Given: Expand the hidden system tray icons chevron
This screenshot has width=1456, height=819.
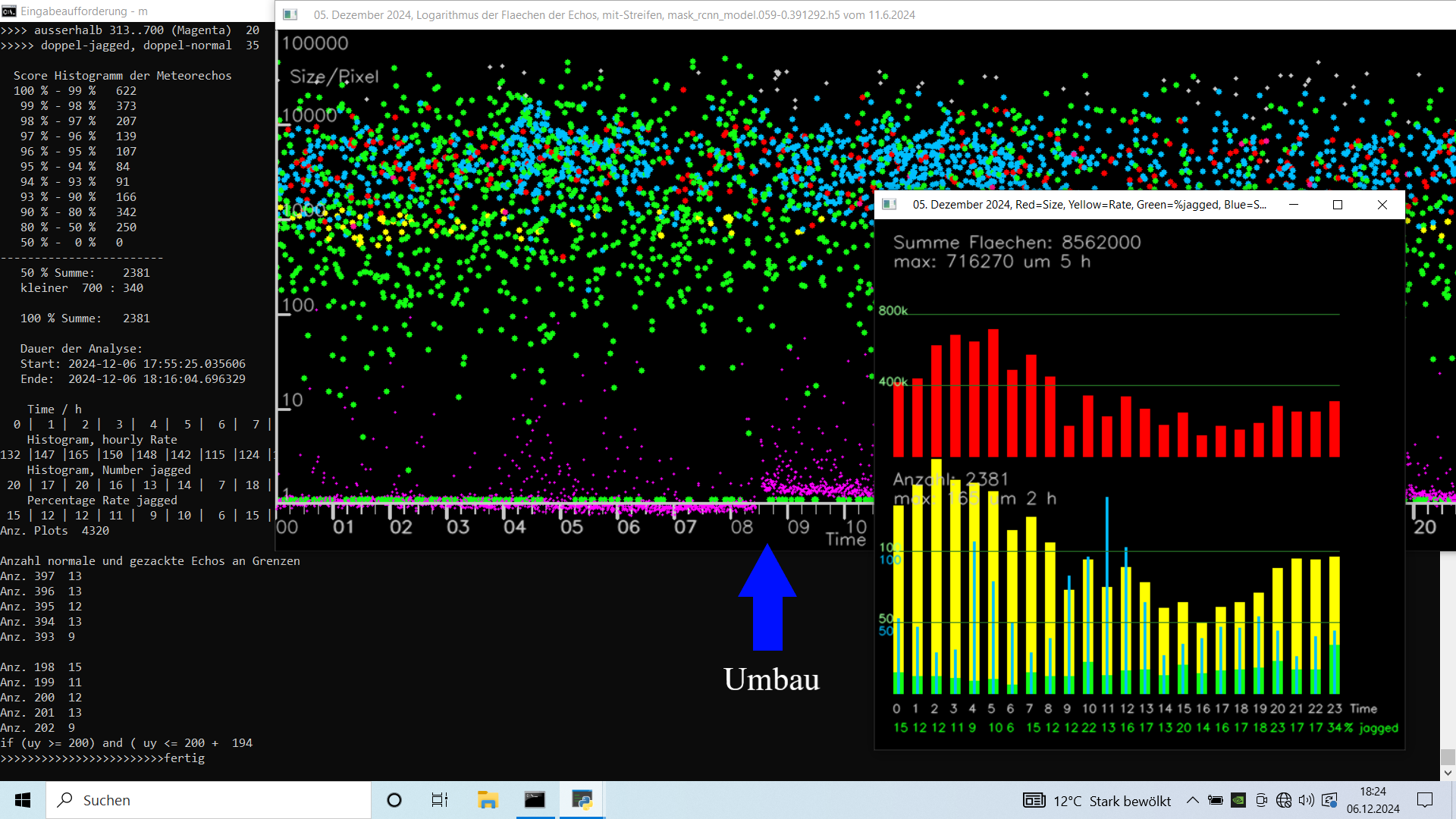Looking at the screenshot, I should tap(1192, 800).
